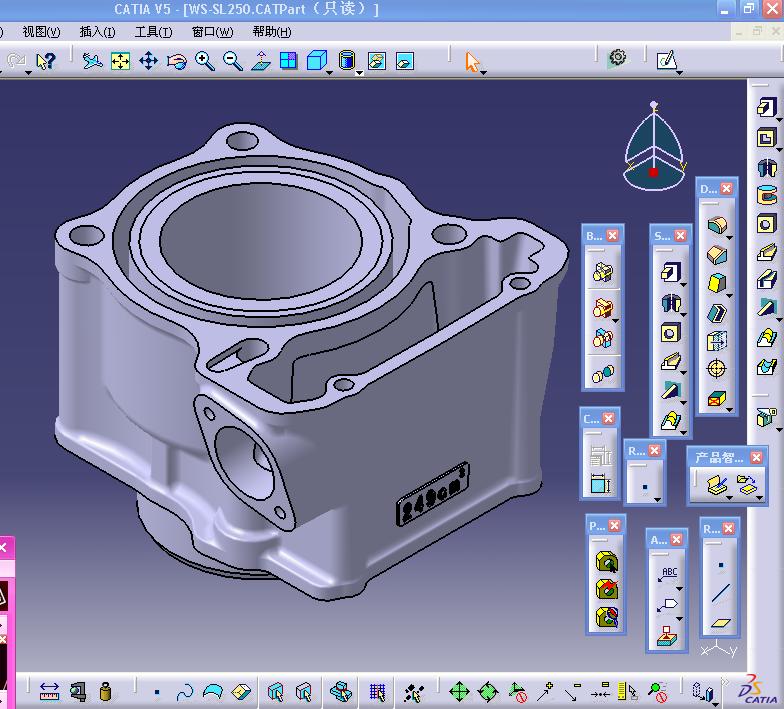Image resolution: width=784 pixels, height=709 pixels.
Task: Open the 帮助(H) menu
Action: click(x=272, y=32)
